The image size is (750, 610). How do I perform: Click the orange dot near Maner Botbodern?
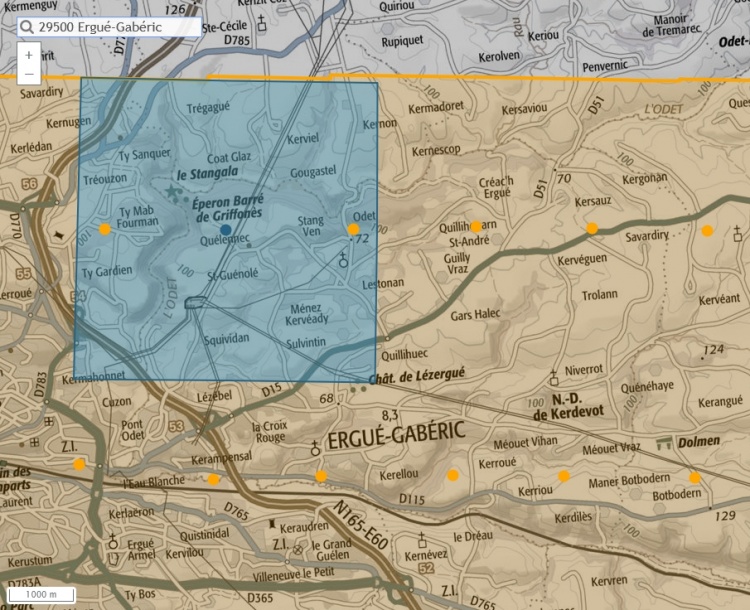(695, 477)
